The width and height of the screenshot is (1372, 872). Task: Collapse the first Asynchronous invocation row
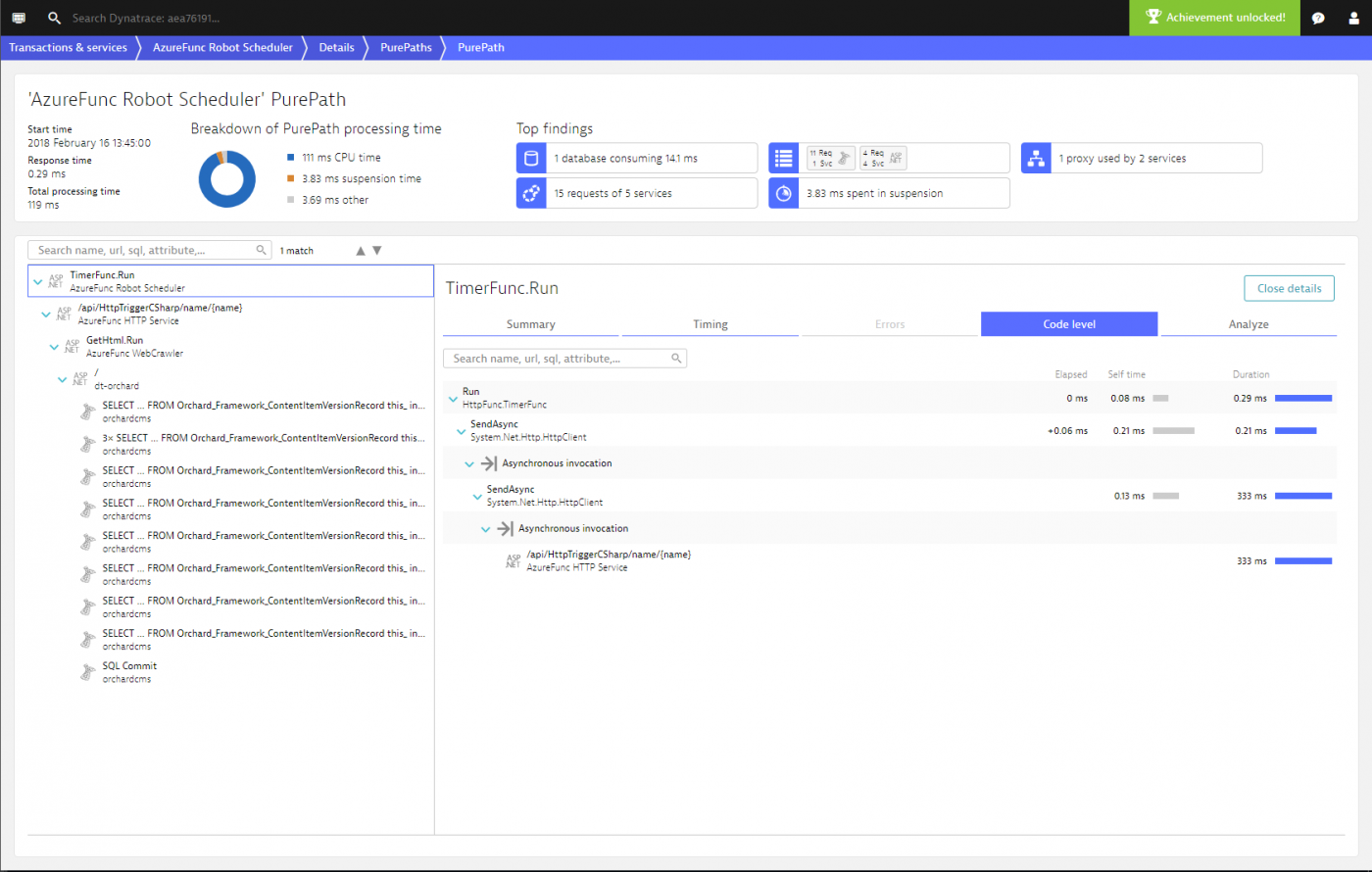coord(468,463)
